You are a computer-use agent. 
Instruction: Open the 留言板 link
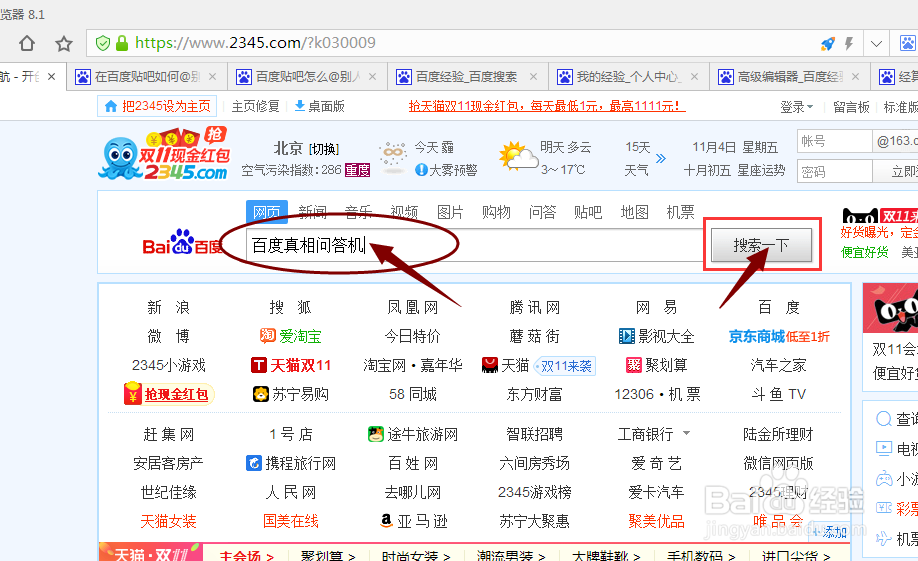851,107
